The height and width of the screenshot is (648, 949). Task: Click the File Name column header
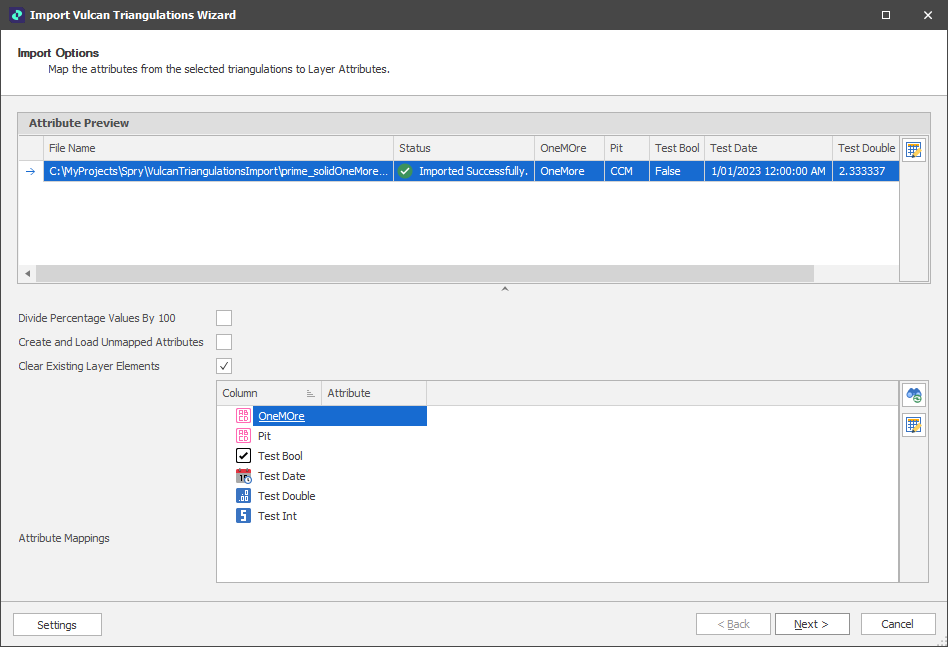[218, 148]
